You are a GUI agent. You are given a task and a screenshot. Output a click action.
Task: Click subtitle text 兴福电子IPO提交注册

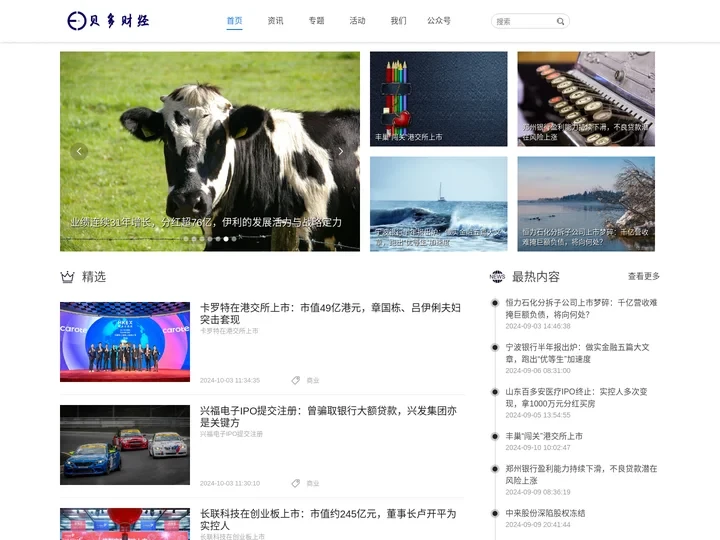pyautogui.click(x=231, y=433)
